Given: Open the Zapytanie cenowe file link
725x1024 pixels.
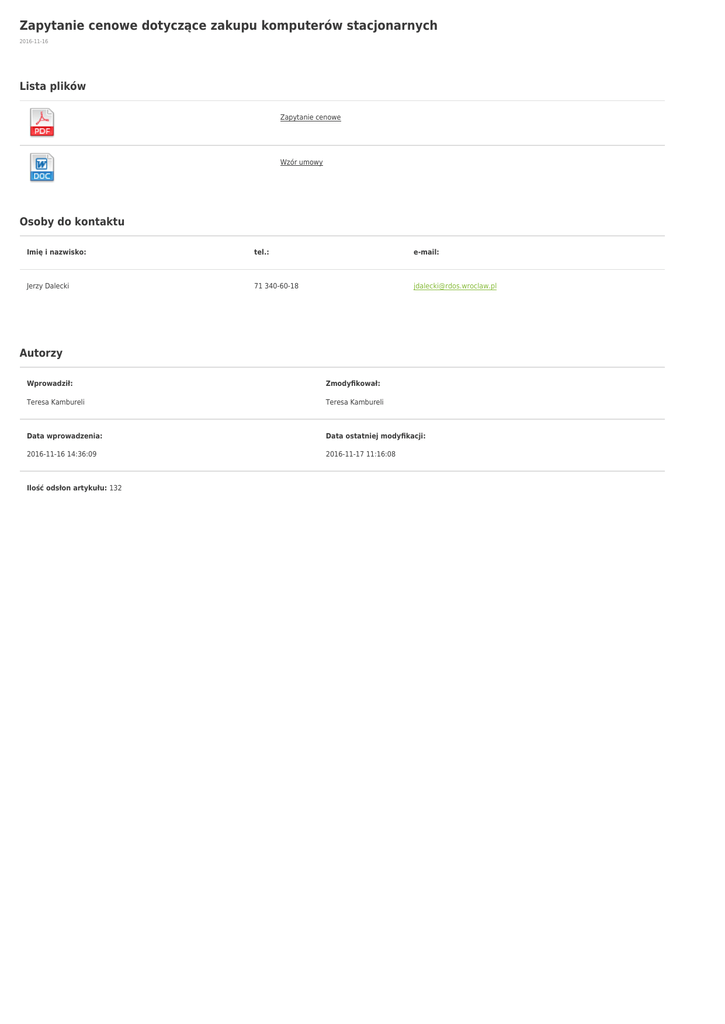Looking at the screenshot, I should [310, 118].
